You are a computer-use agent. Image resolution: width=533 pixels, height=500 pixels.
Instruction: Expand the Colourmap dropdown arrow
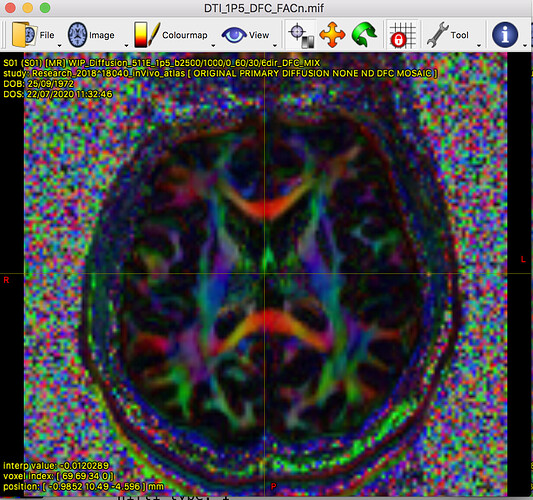pyautogui.click(x=213, y=46)
